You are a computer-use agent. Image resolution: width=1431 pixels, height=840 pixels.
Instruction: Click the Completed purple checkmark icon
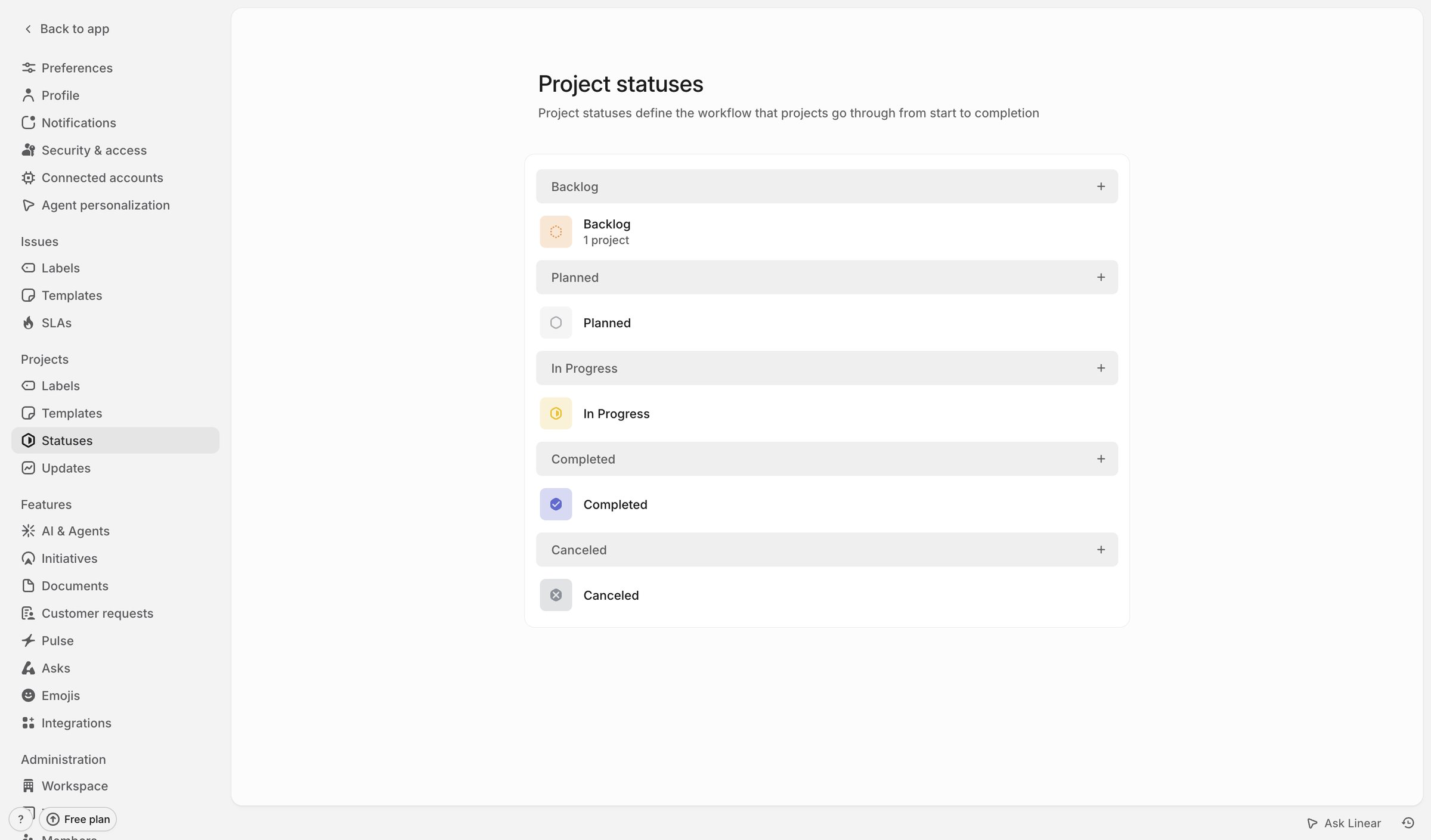coord(556,504)
